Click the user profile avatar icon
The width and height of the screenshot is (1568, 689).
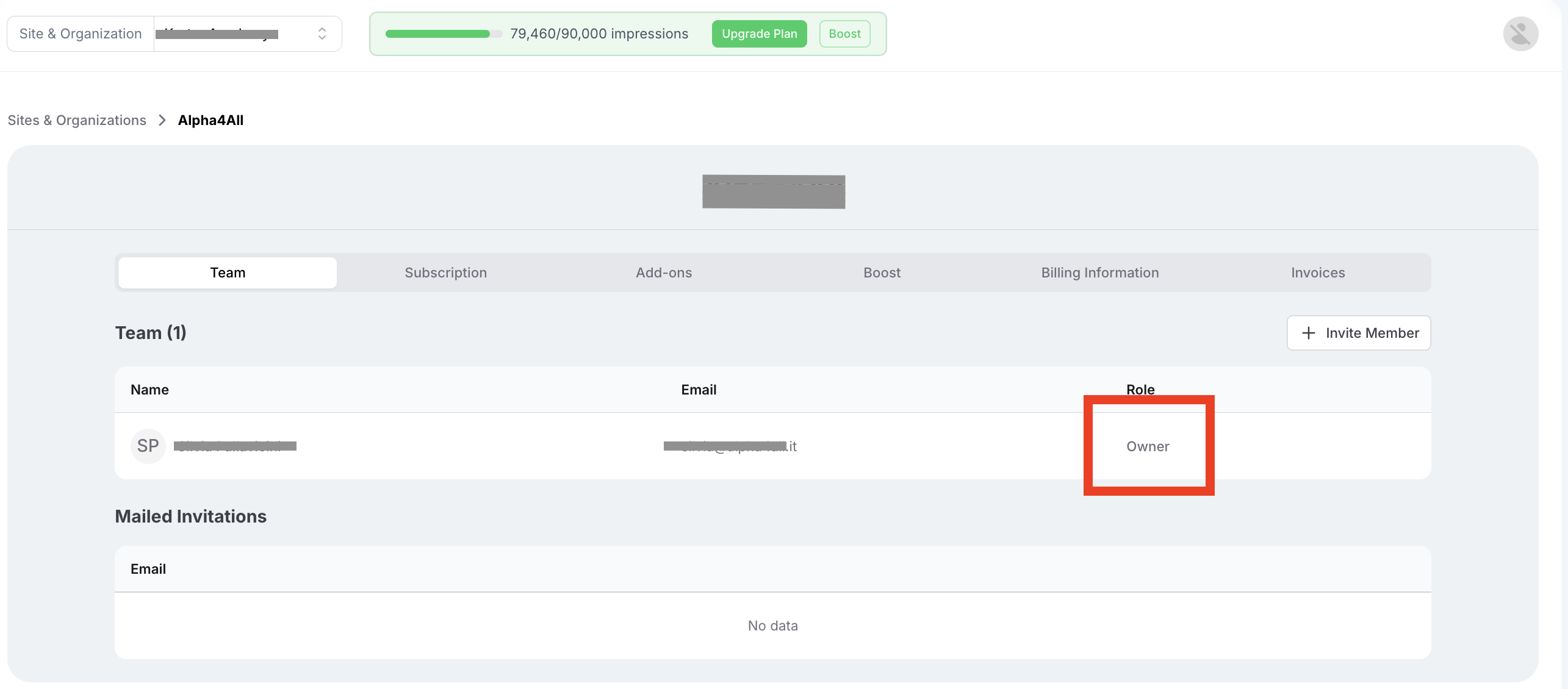(x=1520, y=34)
